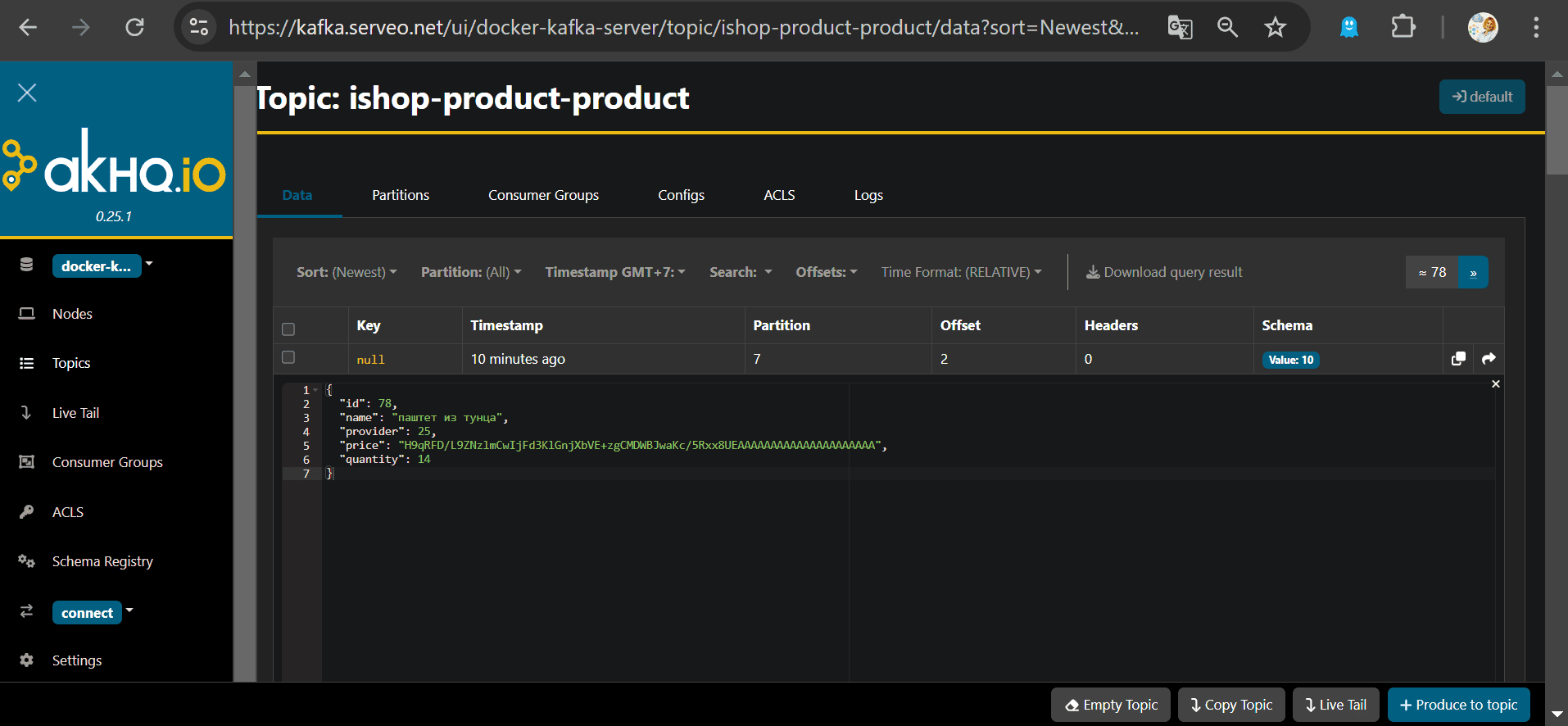Switch to the Partitions tab
Screen dimensions: 1568x726
click(401, 195)
